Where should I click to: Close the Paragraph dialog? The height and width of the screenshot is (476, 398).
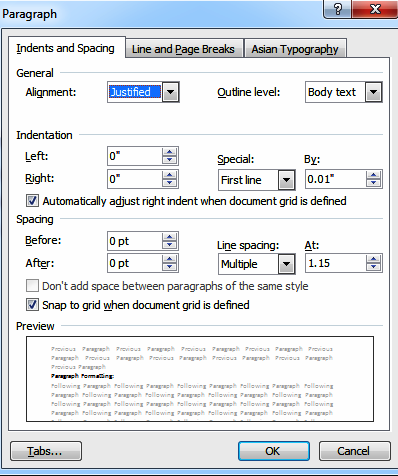(x=375, y=9)
